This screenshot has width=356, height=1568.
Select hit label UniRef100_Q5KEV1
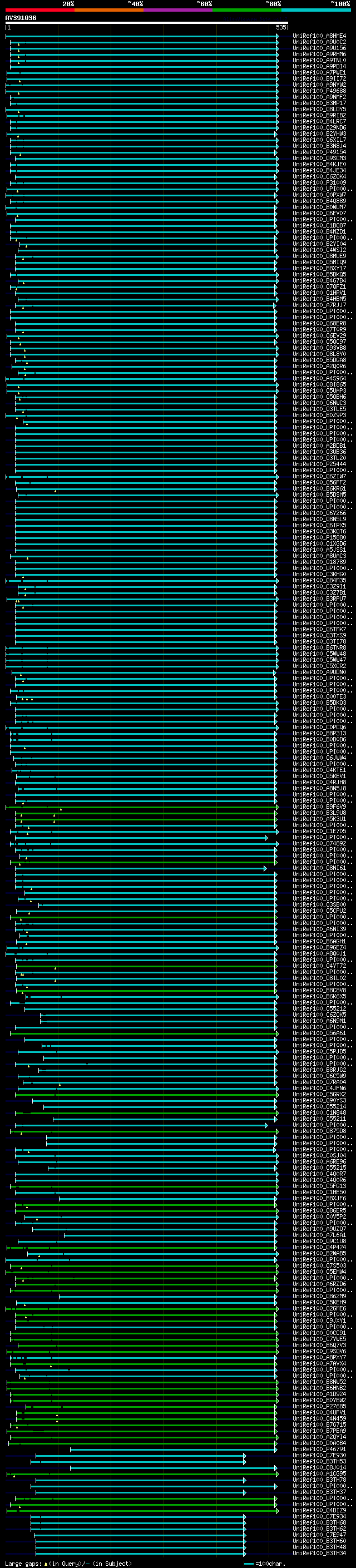[319, 776]
